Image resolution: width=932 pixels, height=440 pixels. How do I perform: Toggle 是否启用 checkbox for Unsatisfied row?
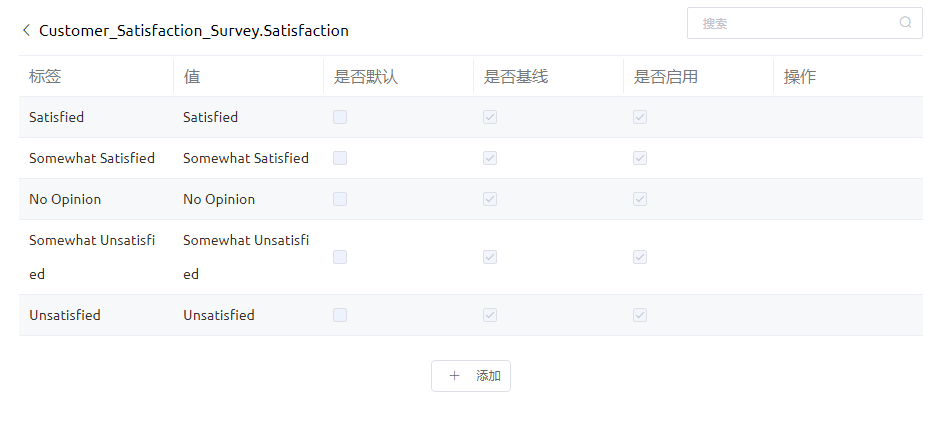pos(640,315)
